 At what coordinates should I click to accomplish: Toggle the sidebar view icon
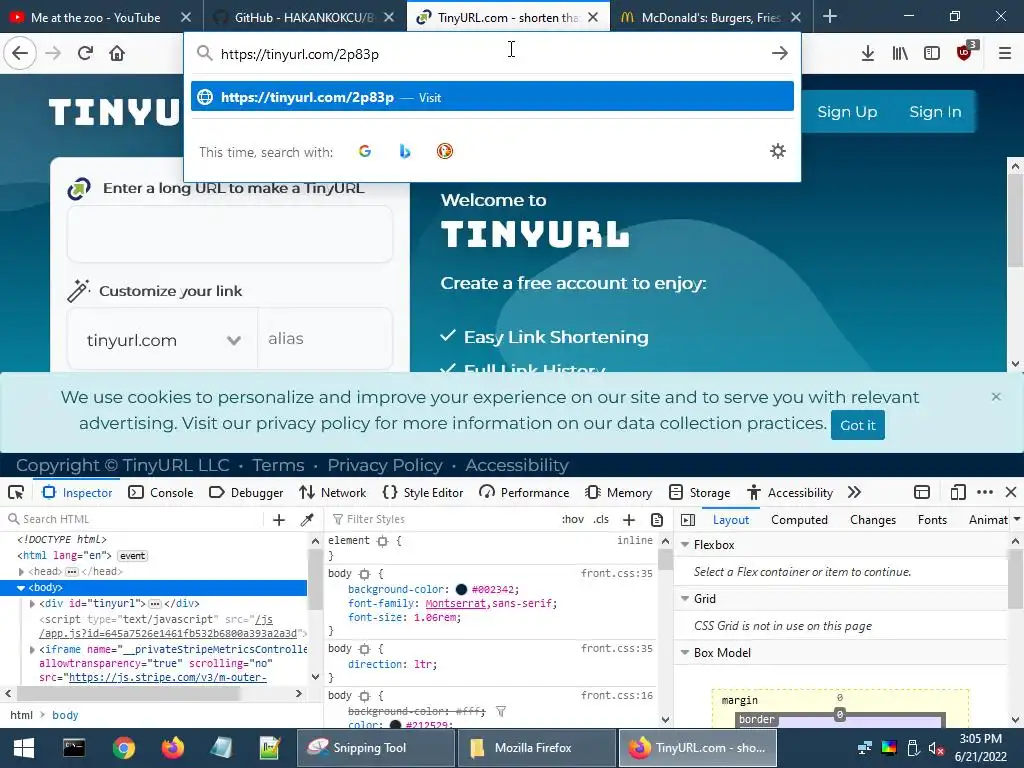(932, 54)
